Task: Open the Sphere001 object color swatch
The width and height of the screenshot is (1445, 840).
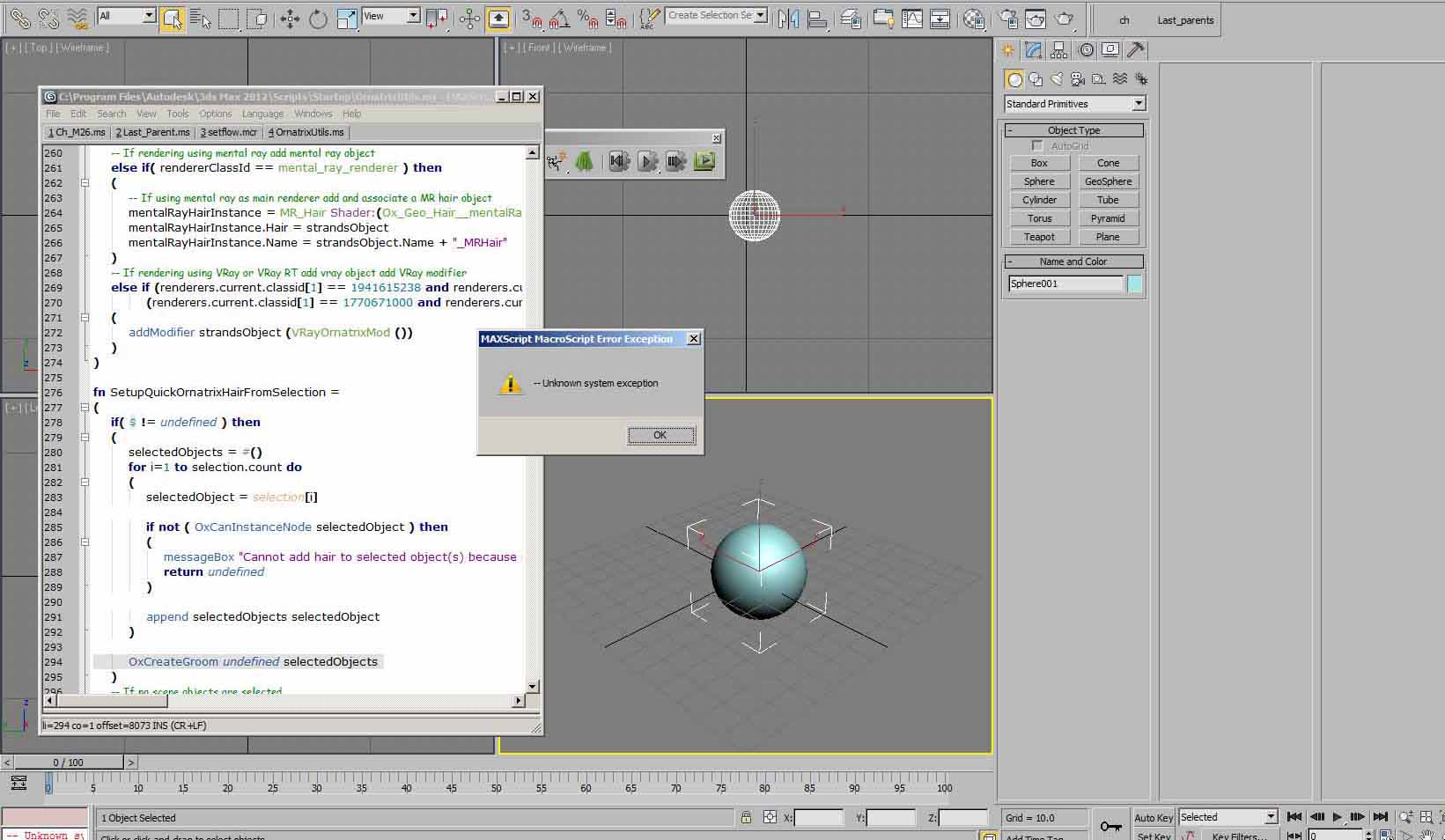Action: [x=1134, y=284]
